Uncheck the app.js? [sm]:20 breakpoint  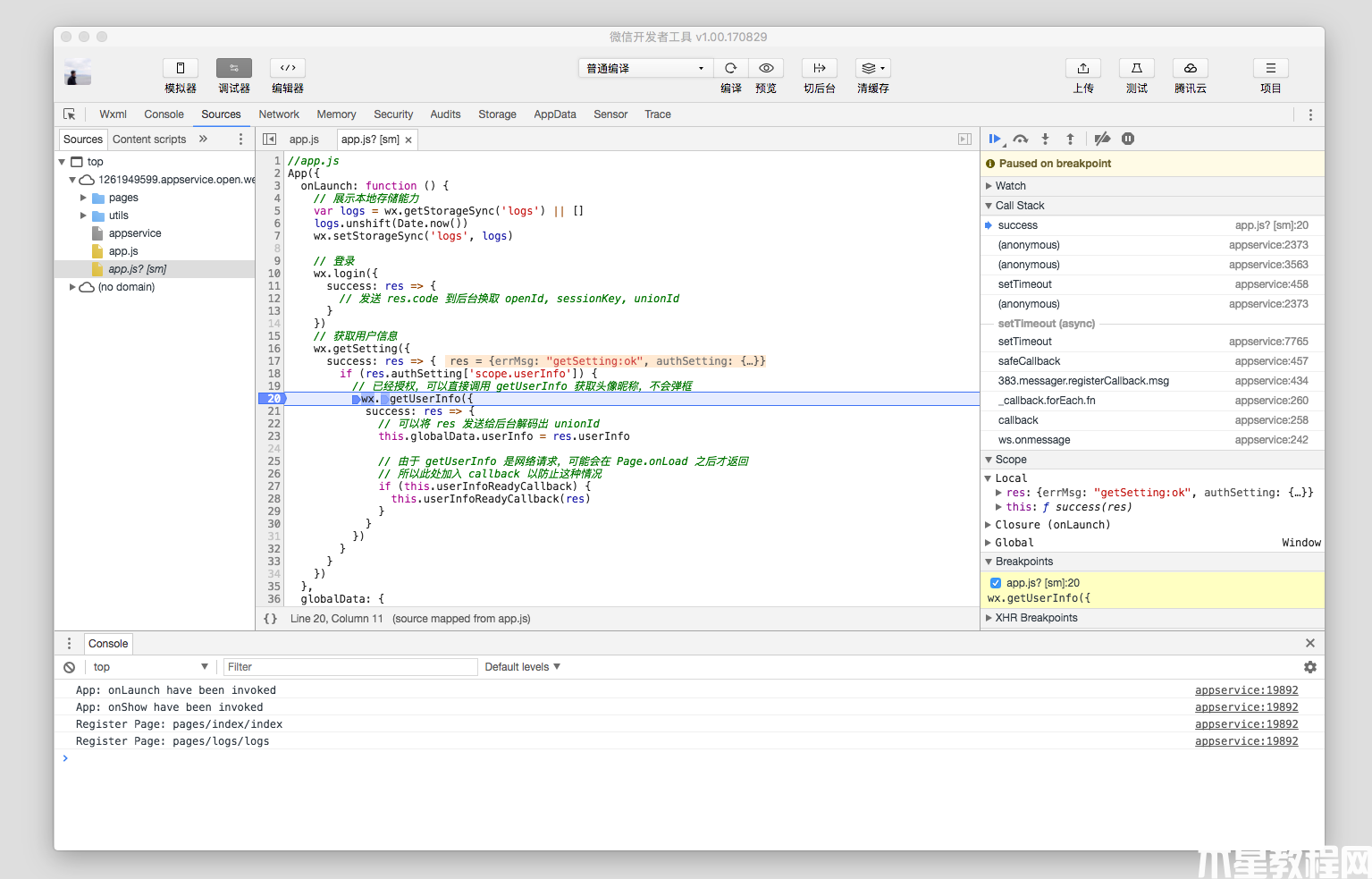click(x=996, y=583)
